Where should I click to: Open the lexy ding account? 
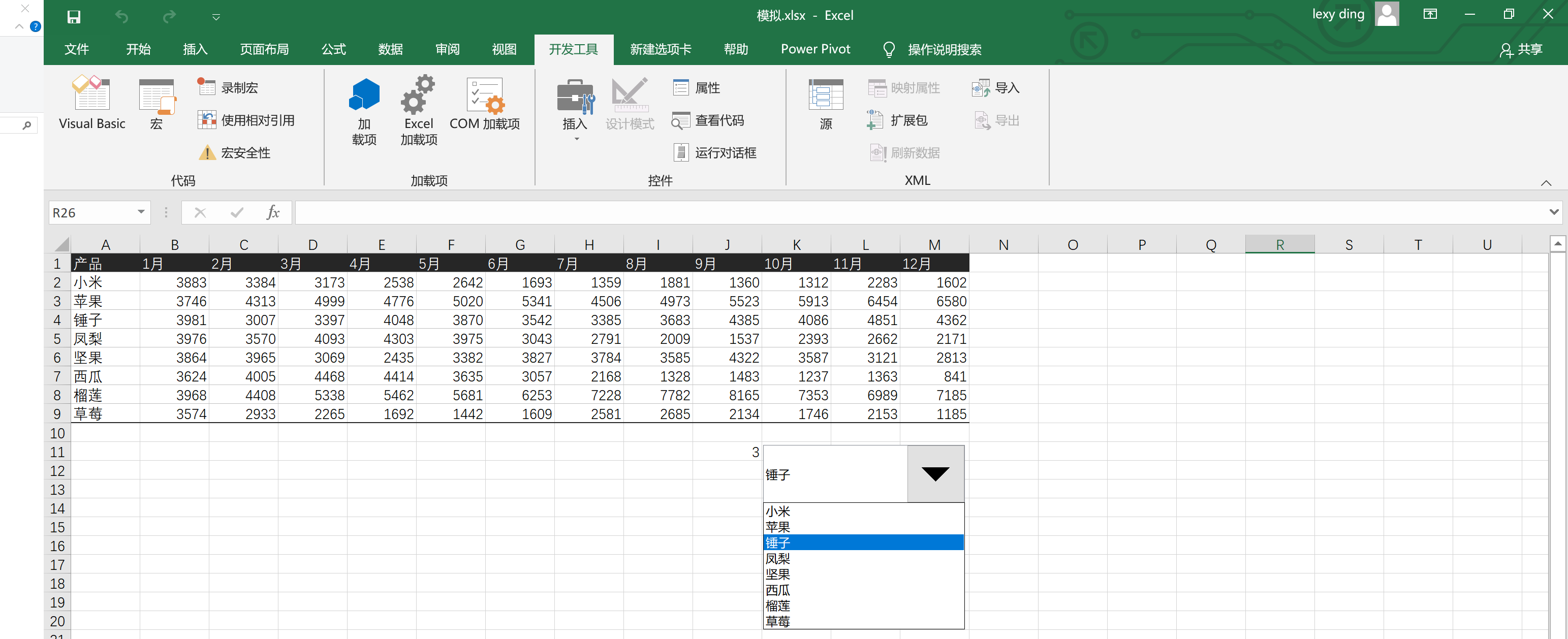(1355, 15)
